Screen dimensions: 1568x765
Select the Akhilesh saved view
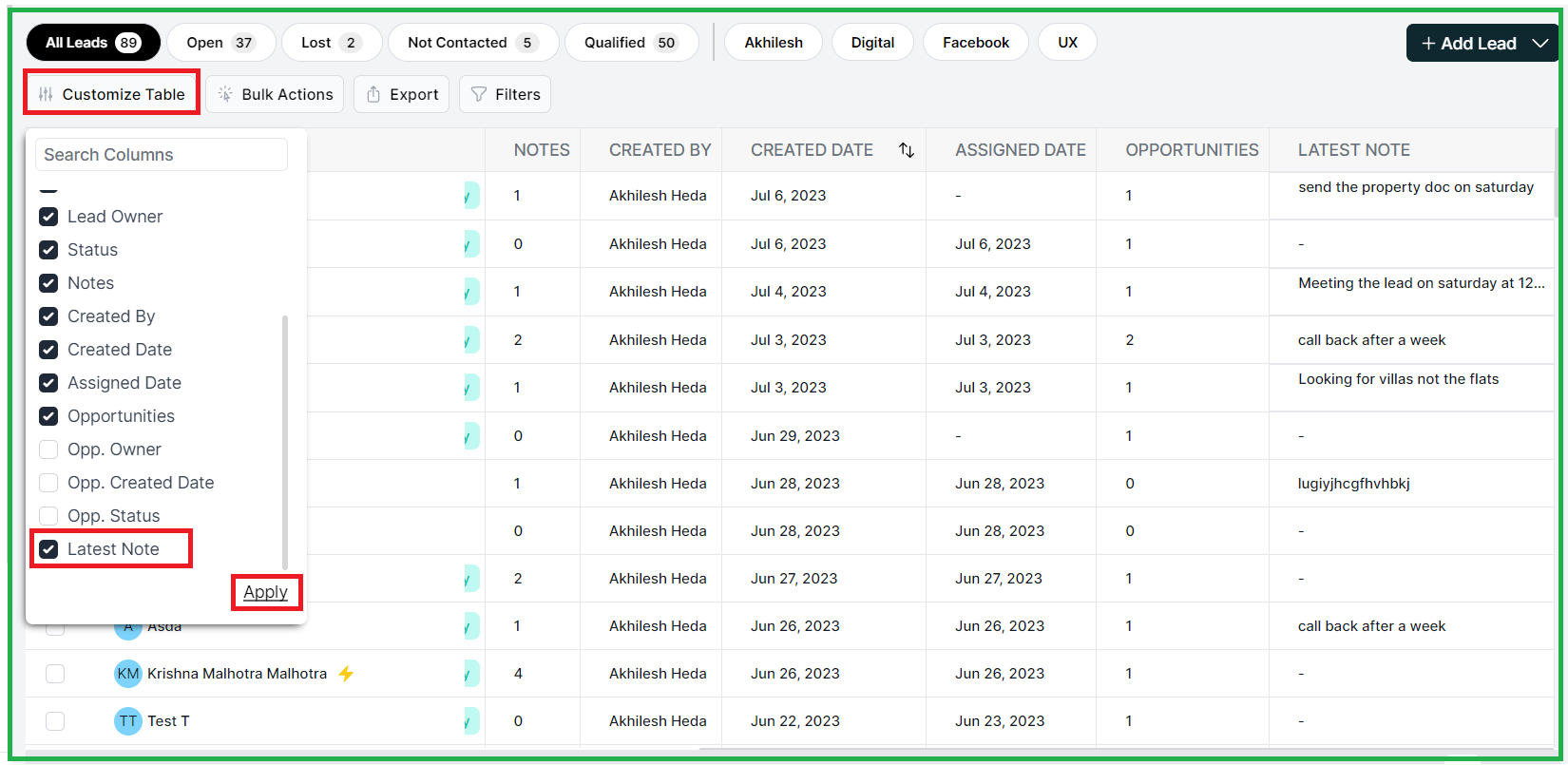pos(774,43)
